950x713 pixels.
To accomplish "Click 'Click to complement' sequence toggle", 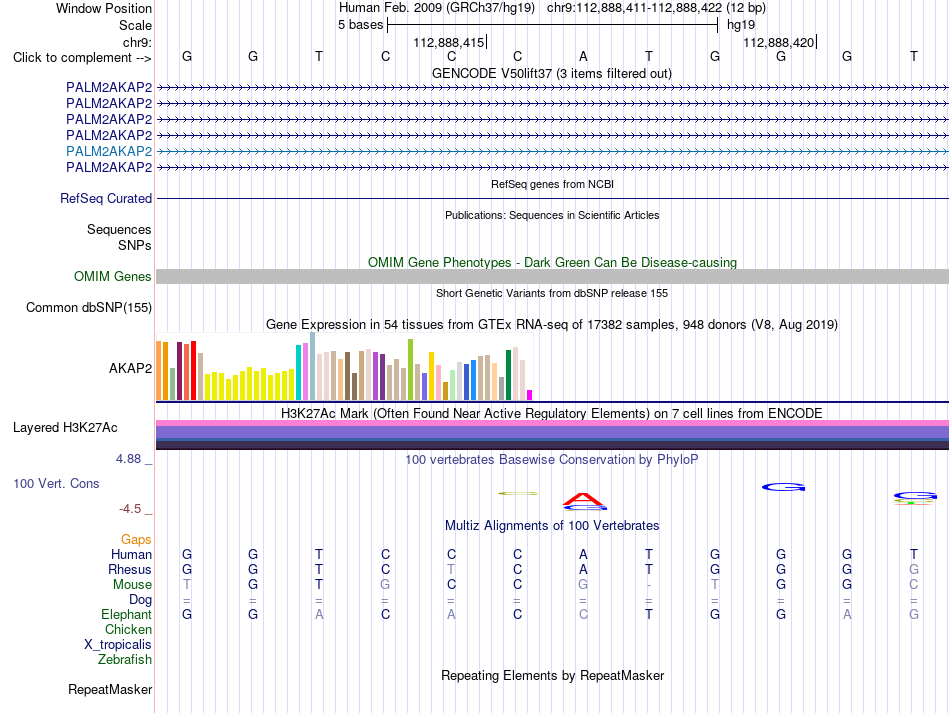I will tap(82, 58).
